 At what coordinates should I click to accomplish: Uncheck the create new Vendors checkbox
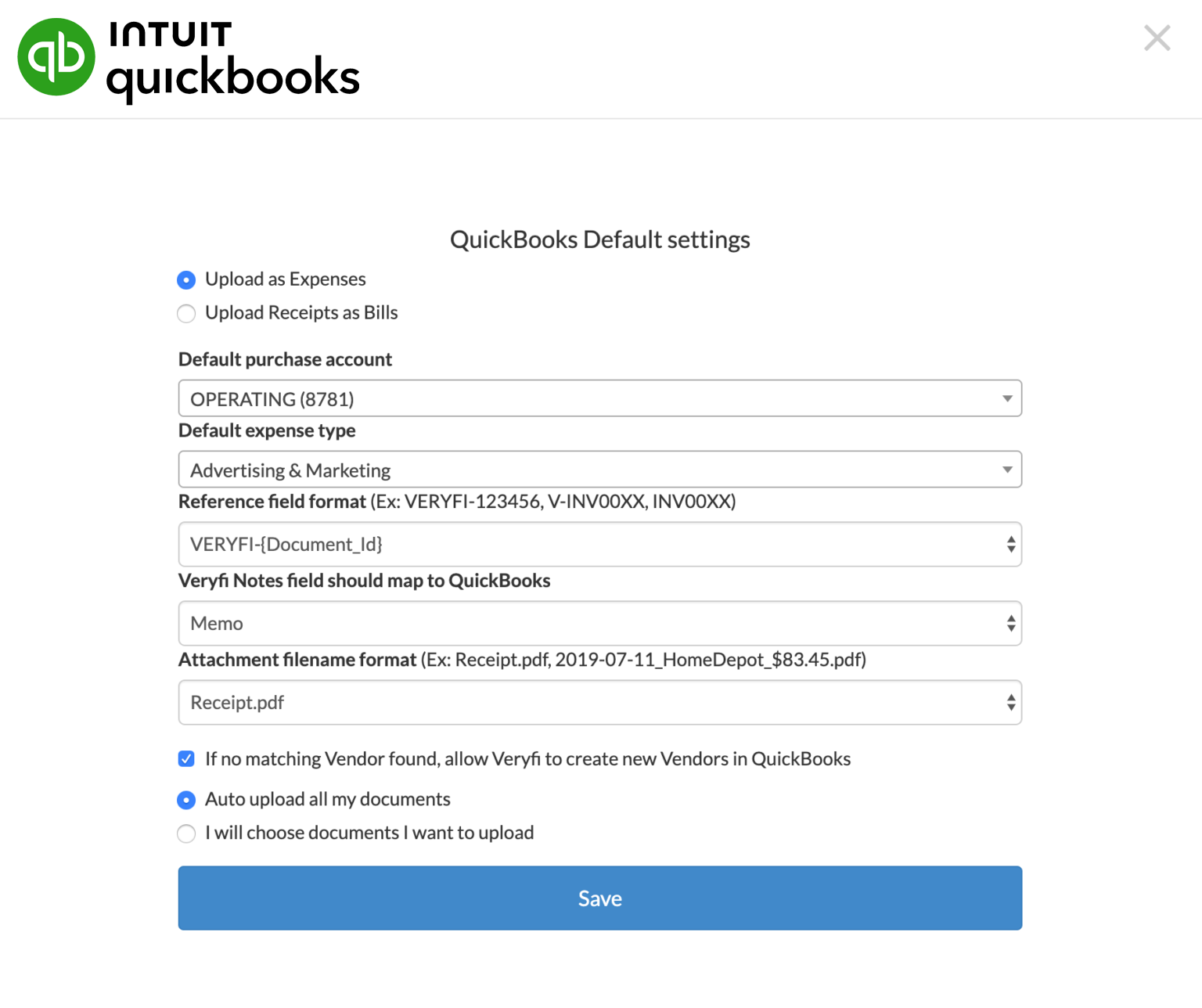186,758
